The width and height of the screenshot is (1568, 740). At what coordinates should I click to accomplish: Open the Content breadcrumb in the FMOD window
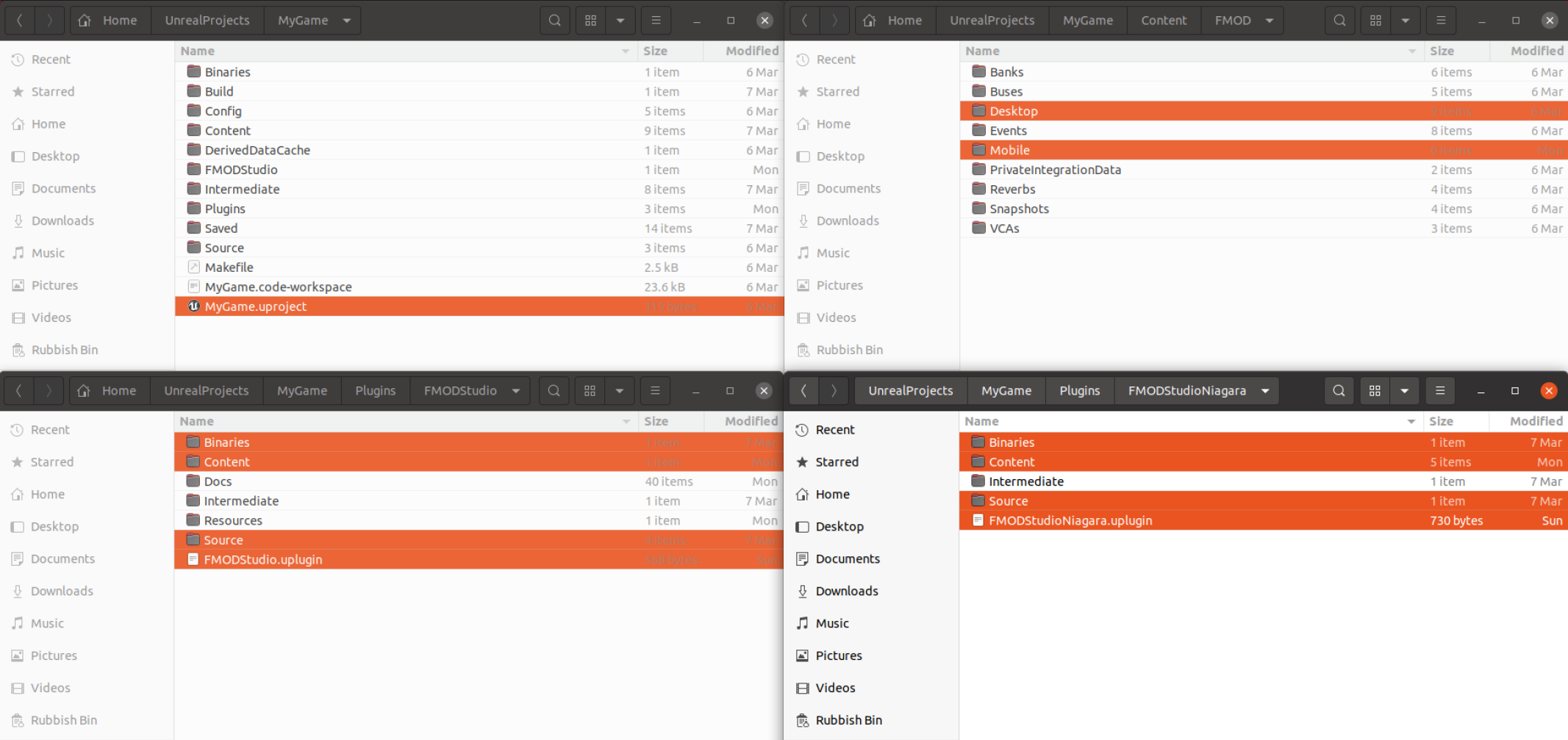coord(1164,20)
